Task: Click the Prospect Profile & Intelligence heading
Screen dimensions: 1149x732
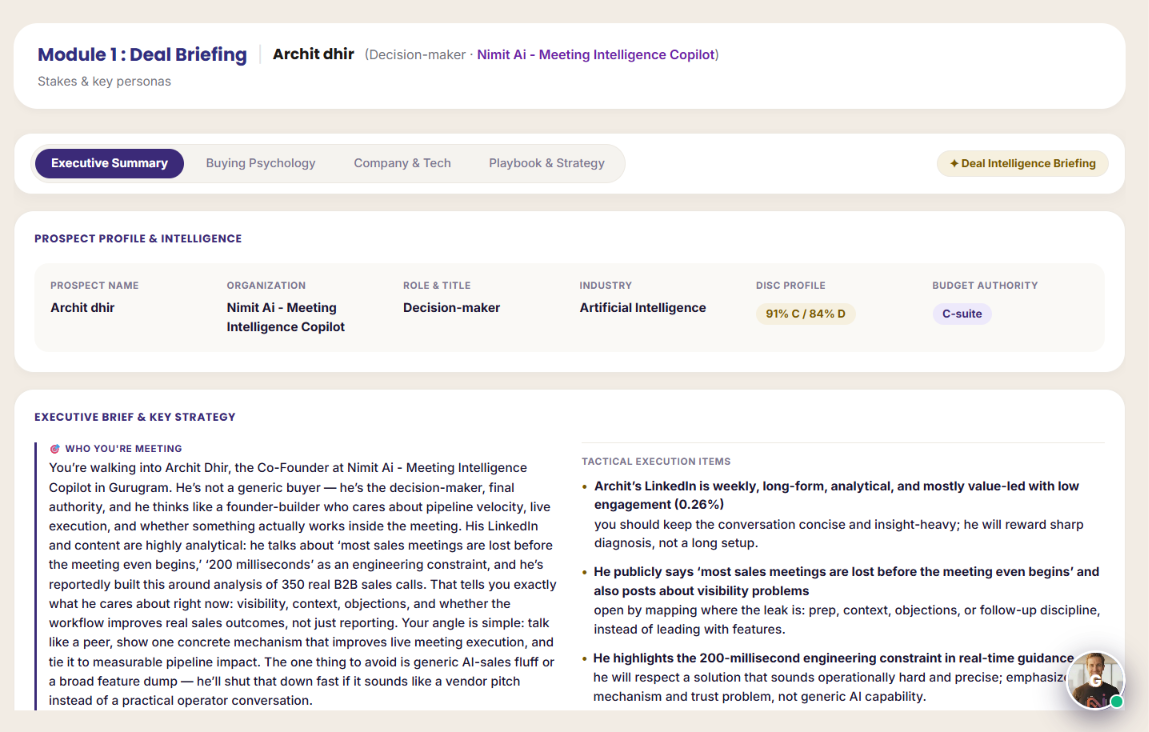Action: click(138, 239)
